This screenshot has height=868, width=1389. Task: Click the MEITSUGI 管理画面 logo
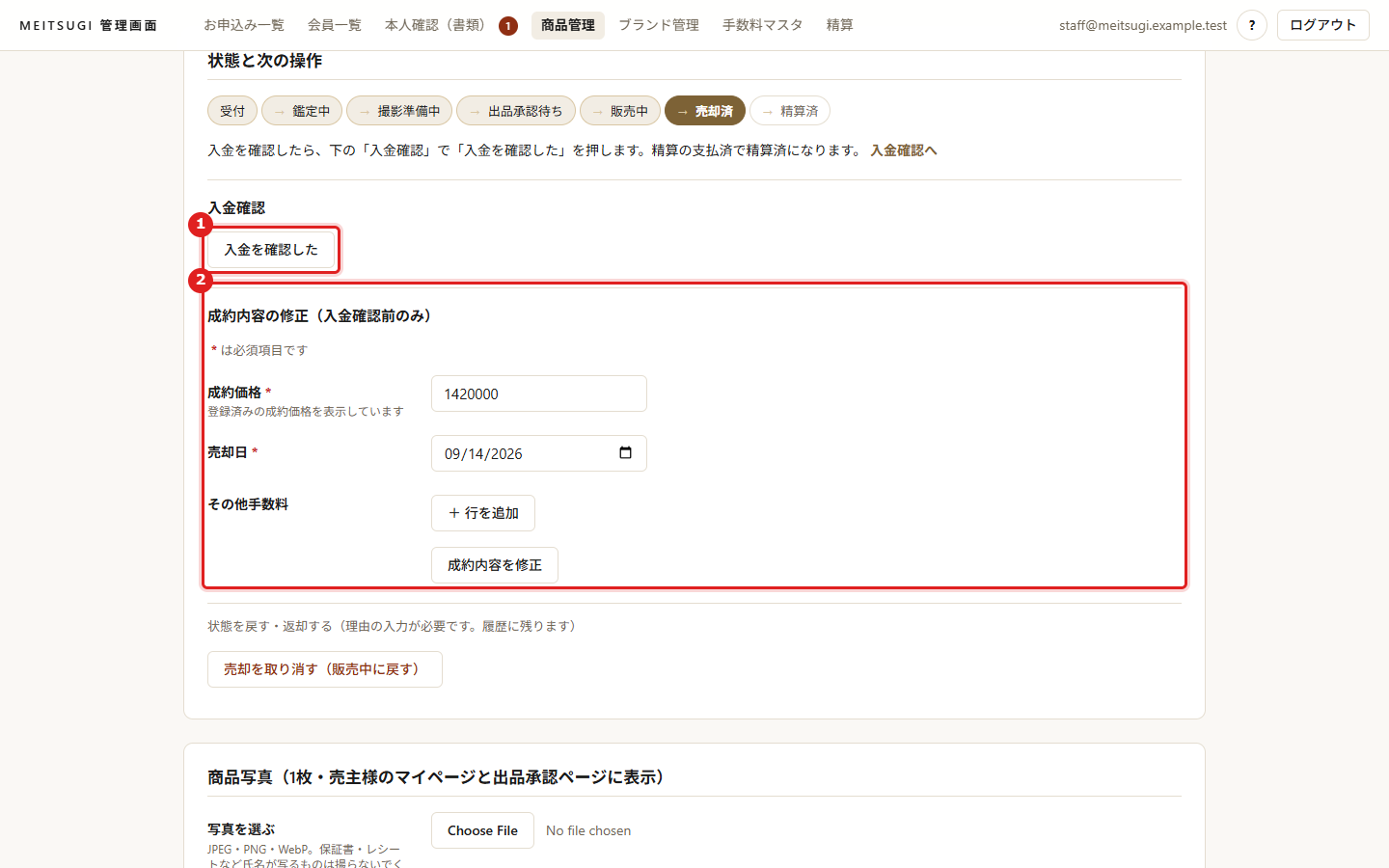coord(89,25)
